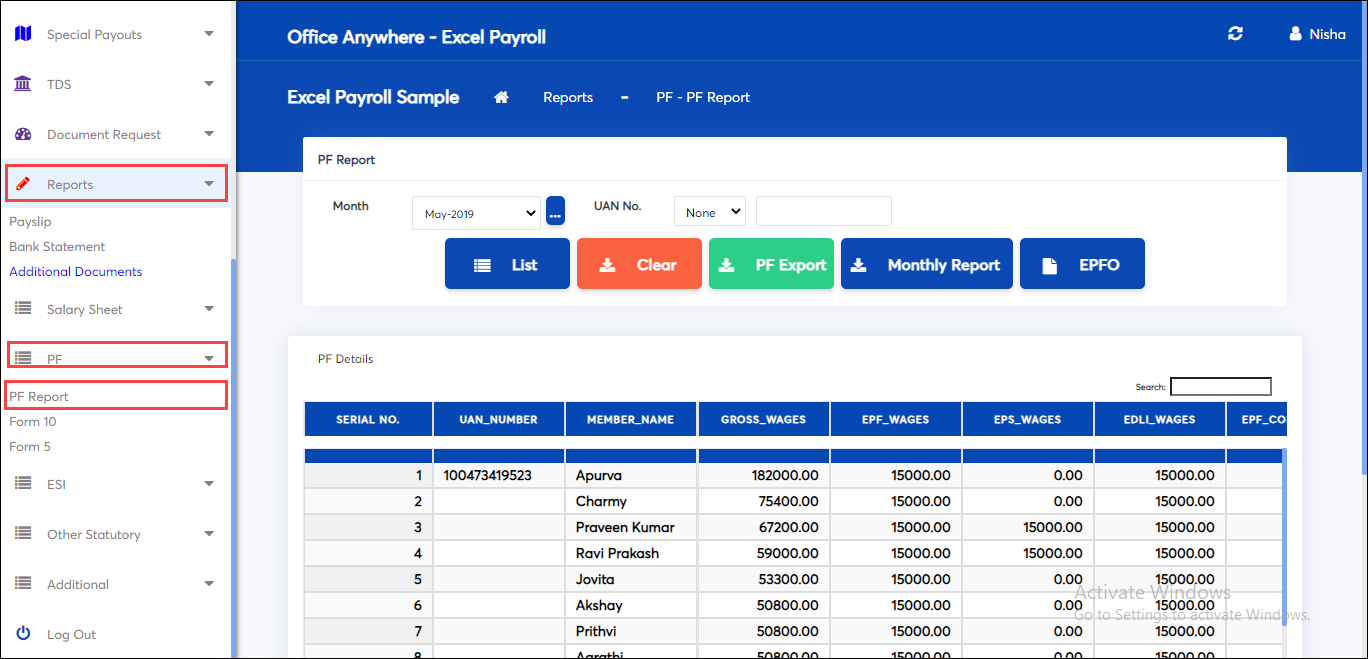Expand the Other Statutory menu arrow
This screenshot has height=659, width=1368.
pos(209,534)
